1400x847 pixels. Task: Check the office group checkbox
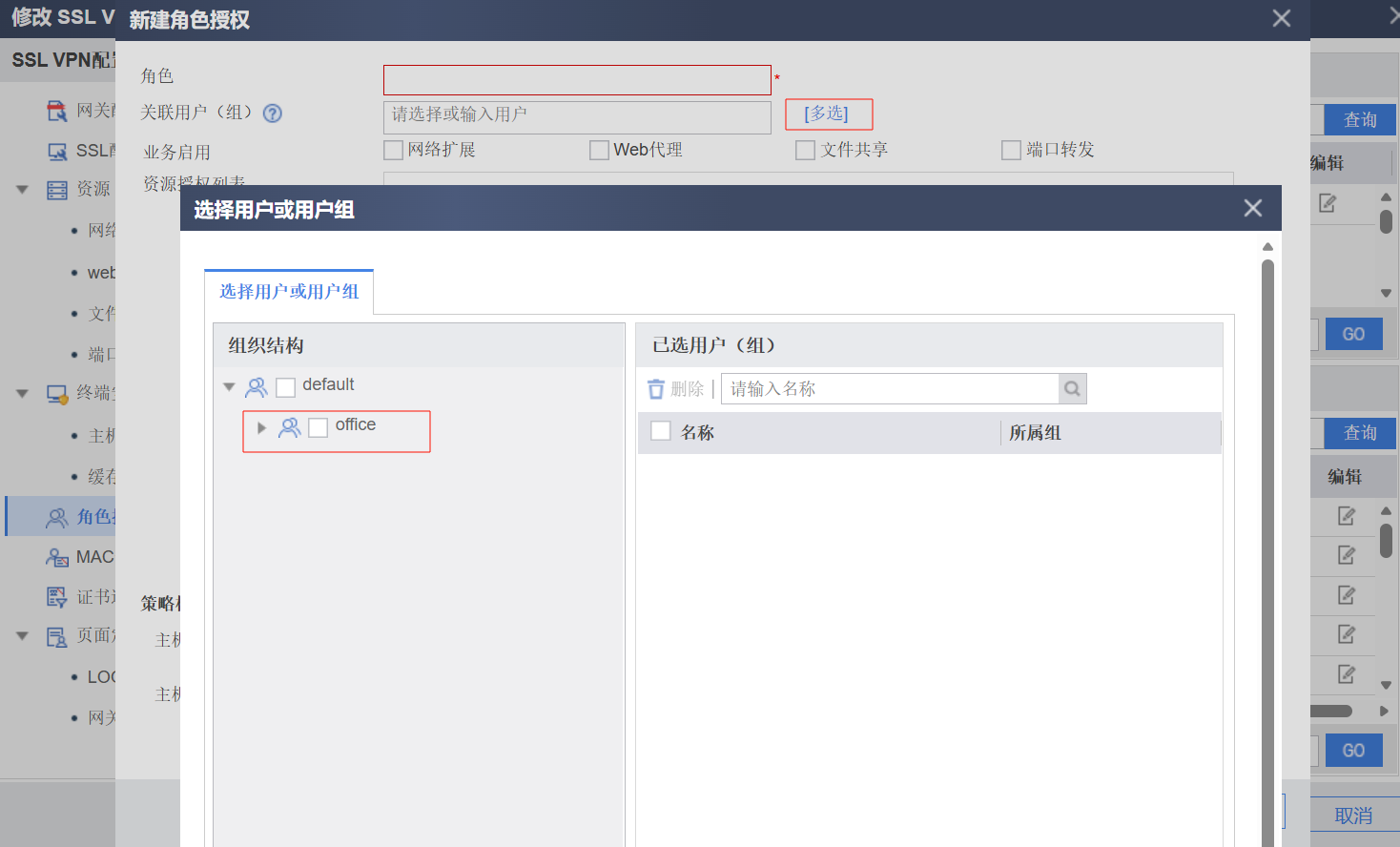[x=319, y=427]
